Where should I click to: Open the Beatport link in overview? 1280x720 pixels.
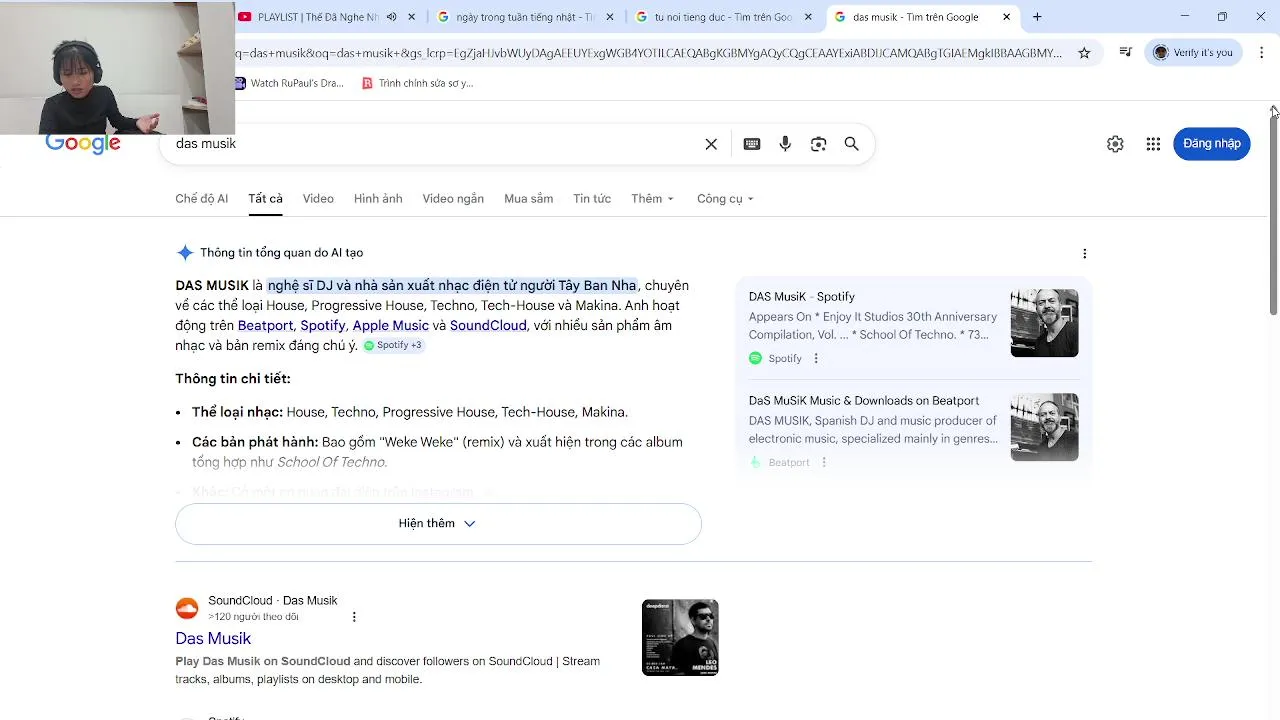pos(265,326)
